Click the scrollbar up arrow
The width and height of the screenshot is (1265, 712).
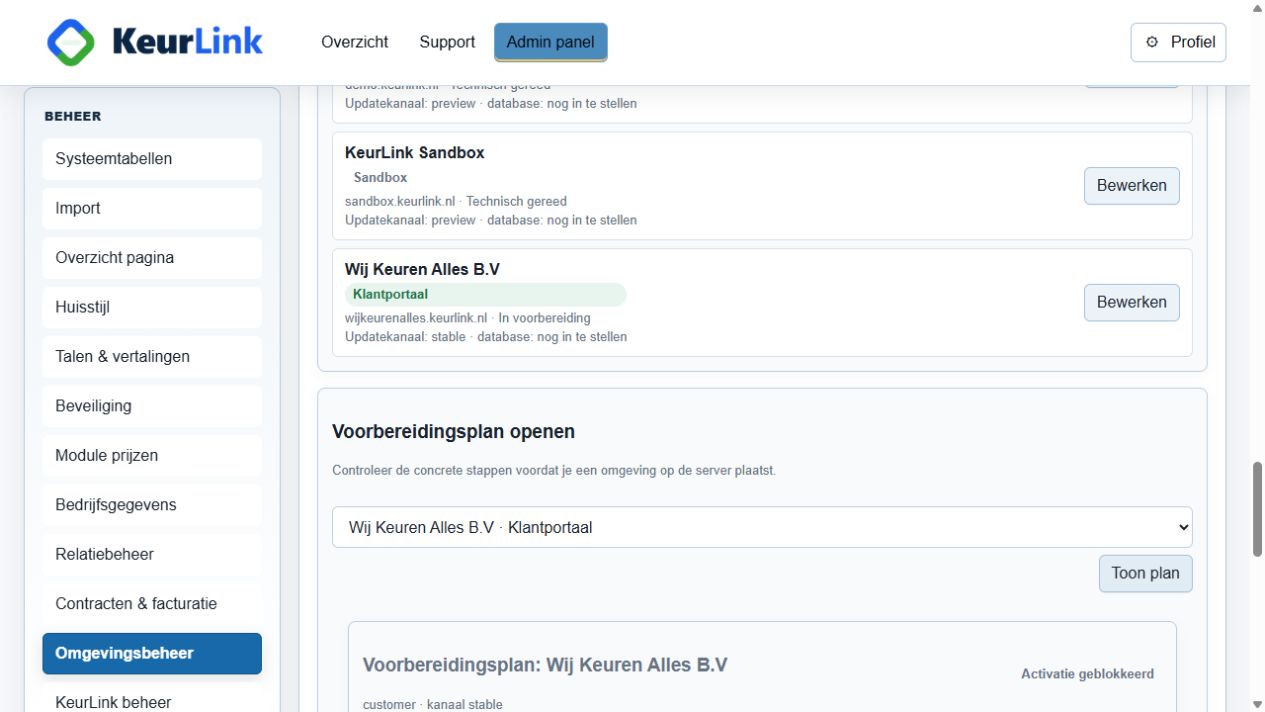pos(1257,7)
